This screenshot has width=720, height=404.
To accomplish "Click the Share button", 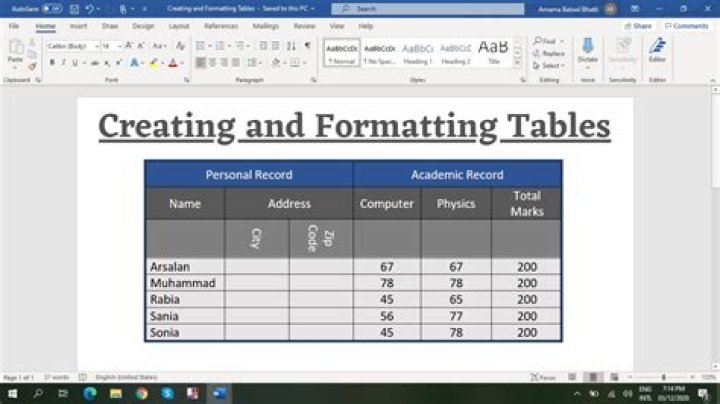I will tap(638, 26).
